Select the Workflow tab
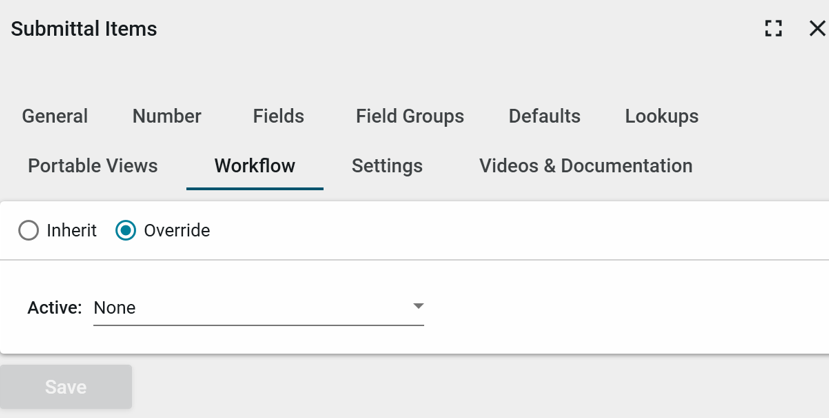 pos(255,166)
